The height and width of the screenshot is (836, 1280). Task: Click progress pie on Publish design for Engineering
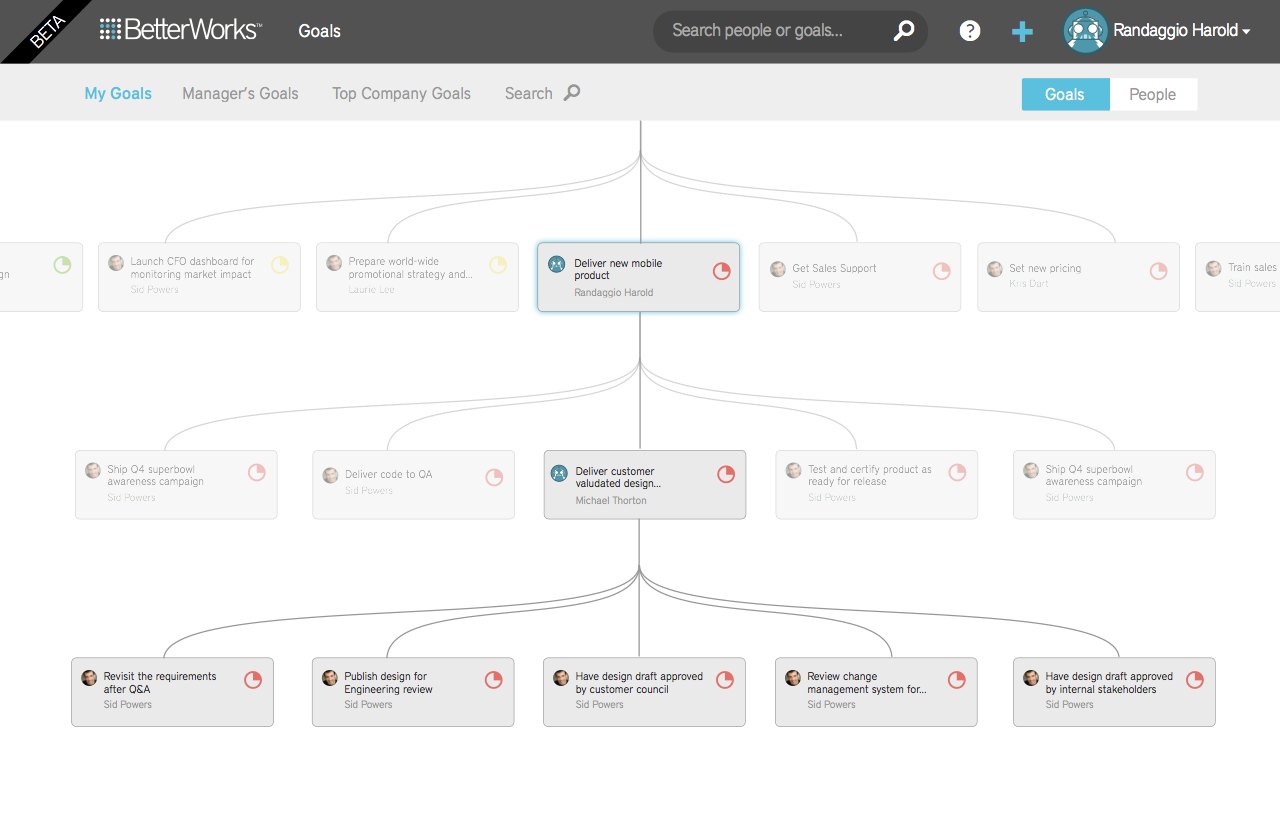tap(494, 680)
